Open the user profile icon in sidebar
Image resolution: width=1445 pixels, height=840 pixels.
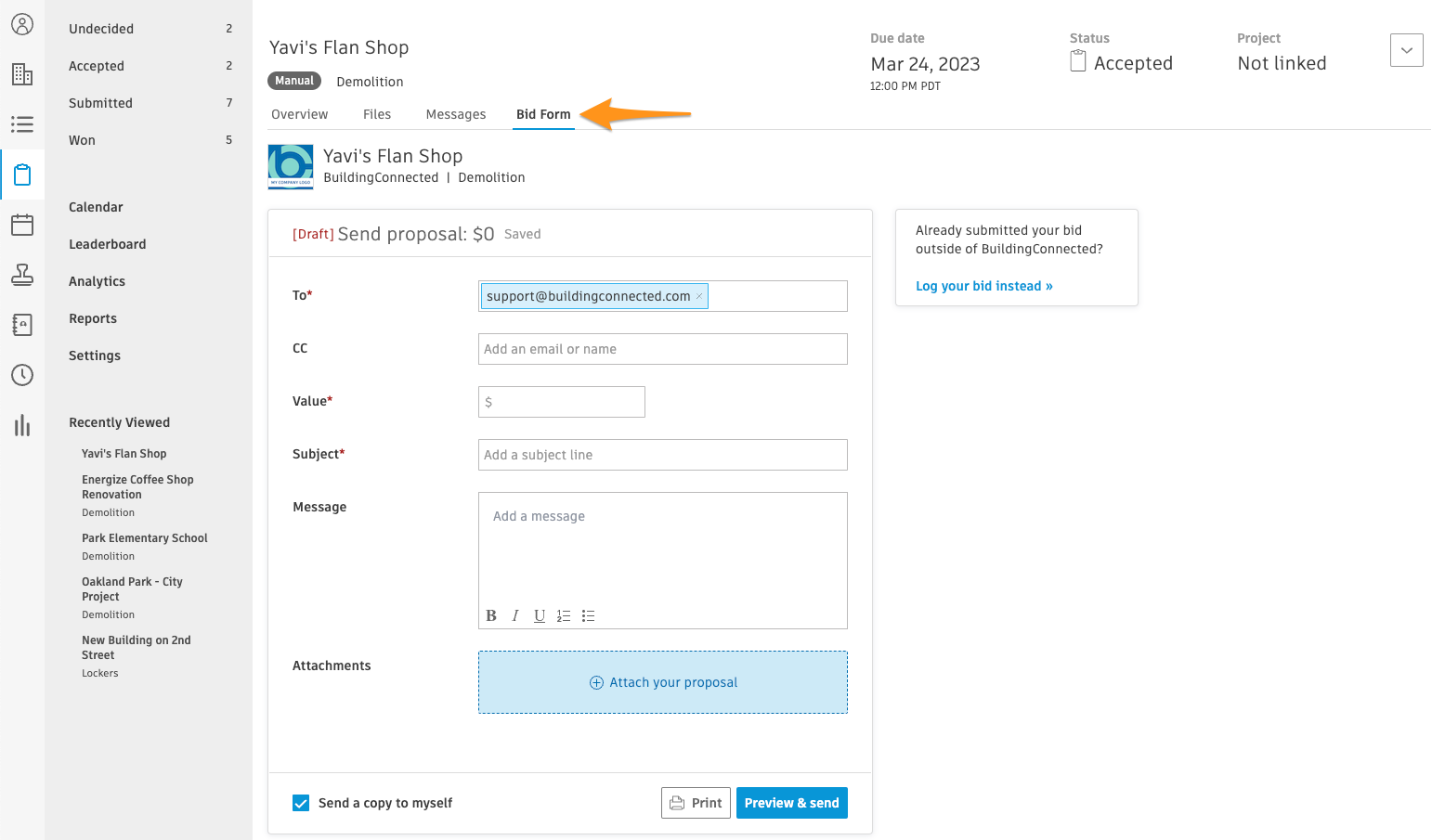click(x=22, y=24)
